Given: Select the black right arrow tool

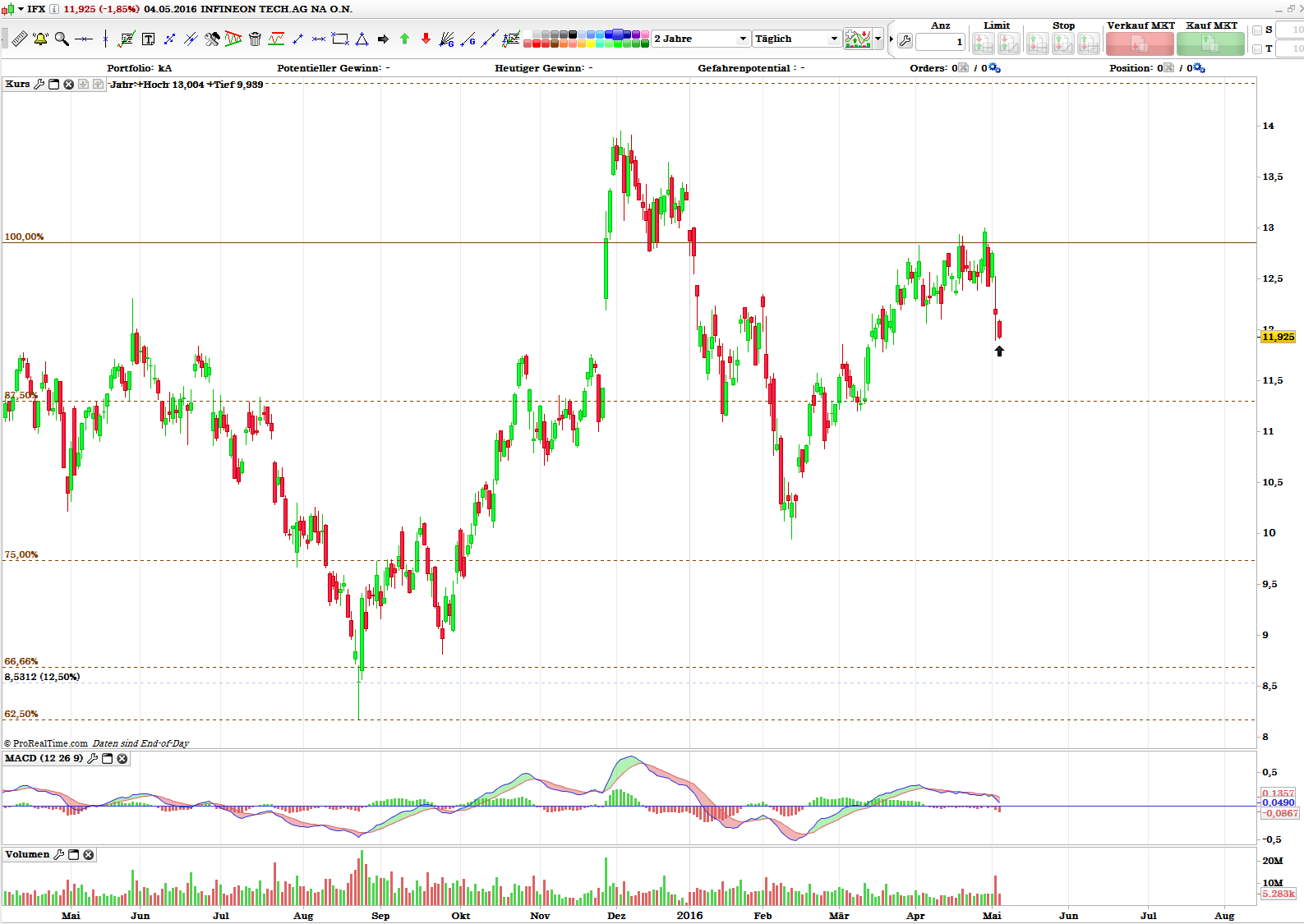Looking at the screenshot, I should [383, 39].
